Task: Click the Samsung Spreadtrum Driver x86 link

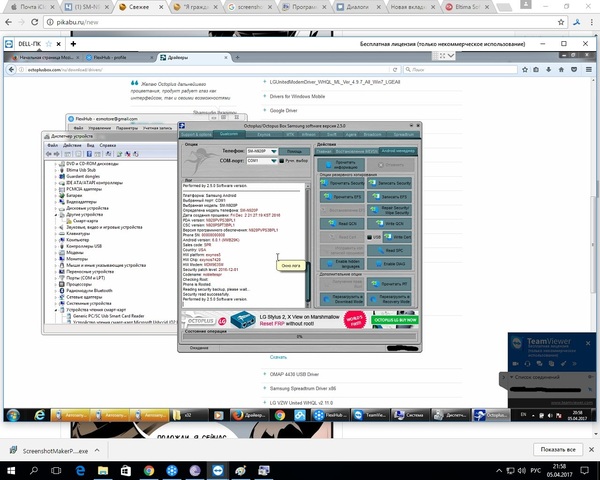Action: coord(303,389)
